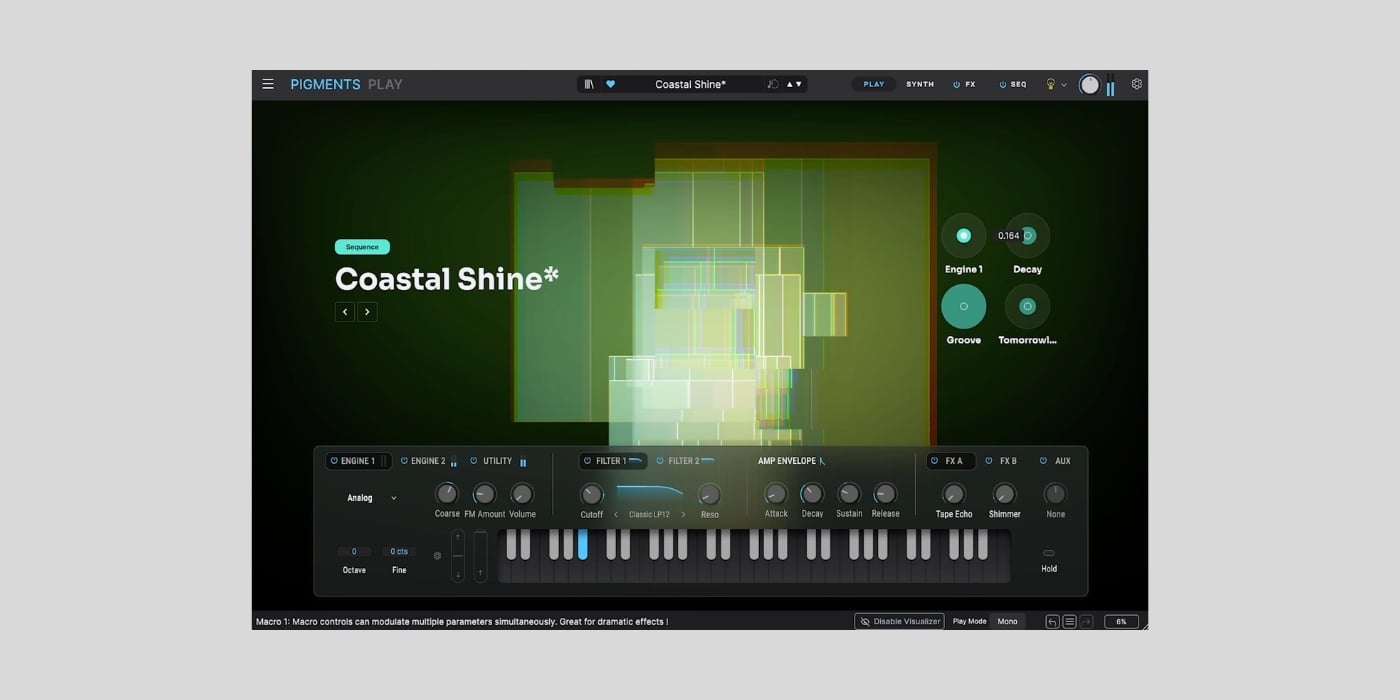
Task: Toggle AUX power button
Action: 1043,461
